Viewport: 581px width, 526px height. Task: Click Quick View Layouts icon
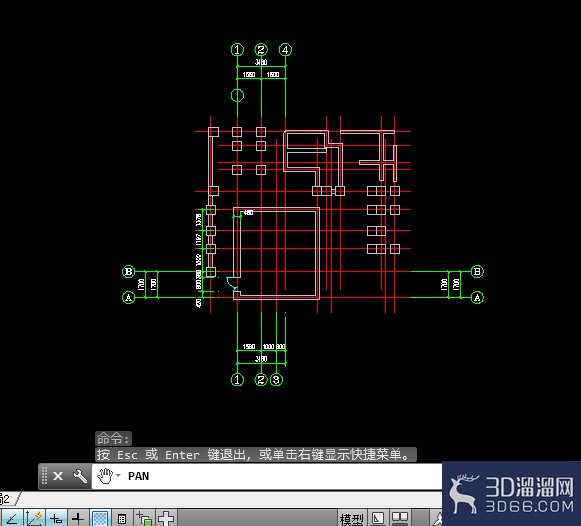378,519
